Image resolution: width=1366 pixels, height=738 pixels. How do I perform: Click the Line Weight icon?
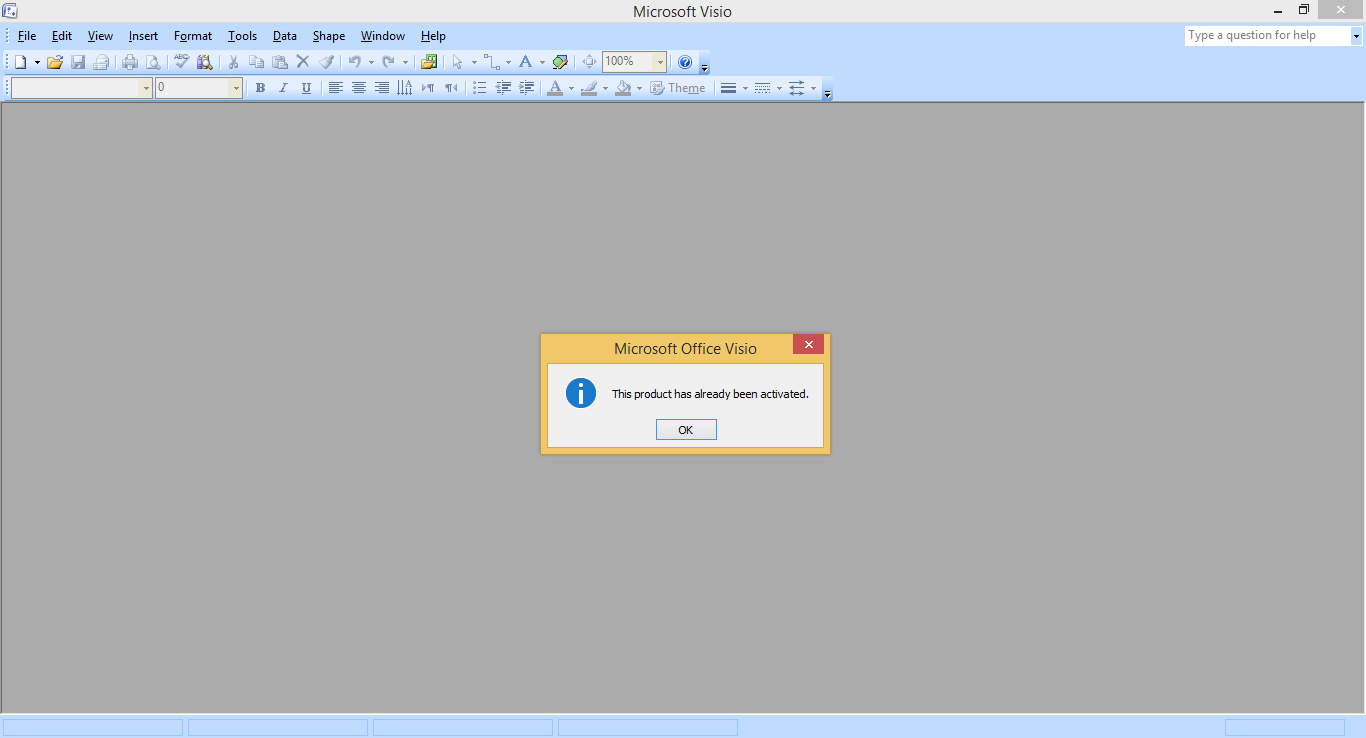coord(729,88)
